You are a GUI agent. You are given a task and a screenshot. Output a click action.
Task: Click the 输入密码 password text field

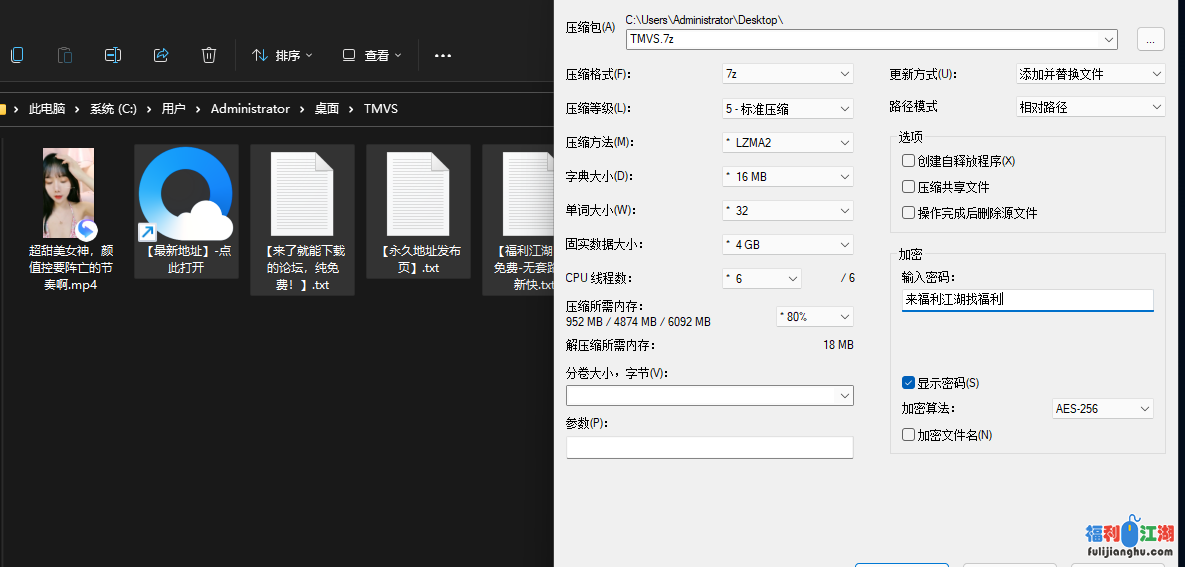click(x=1027, y=299)
